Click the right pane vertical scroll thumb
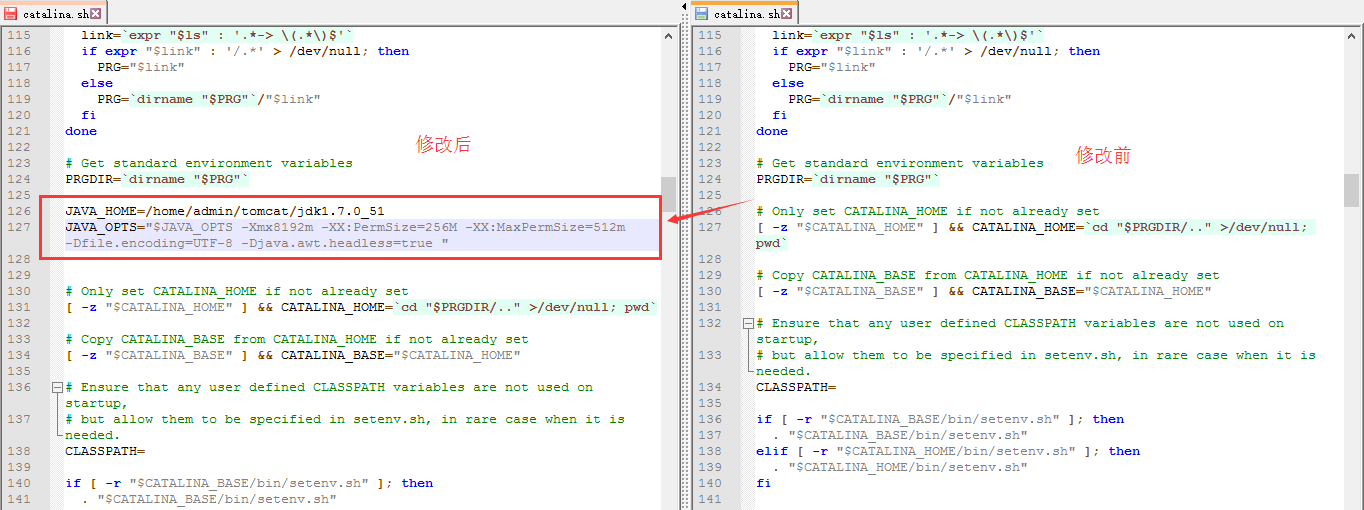 click(x=1352, y=188)
